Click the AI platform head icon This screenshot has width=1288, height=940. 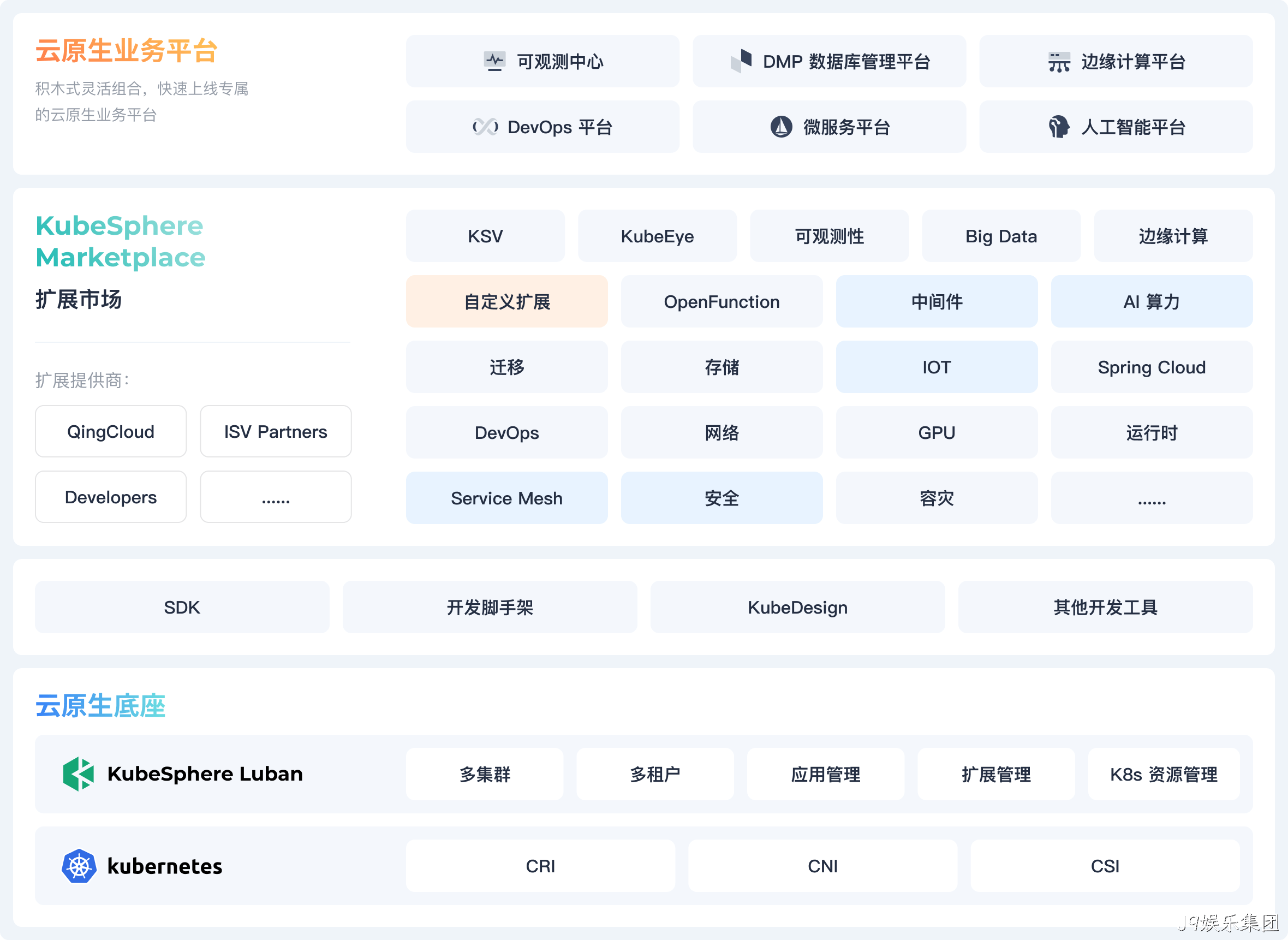coord(1059,126)
